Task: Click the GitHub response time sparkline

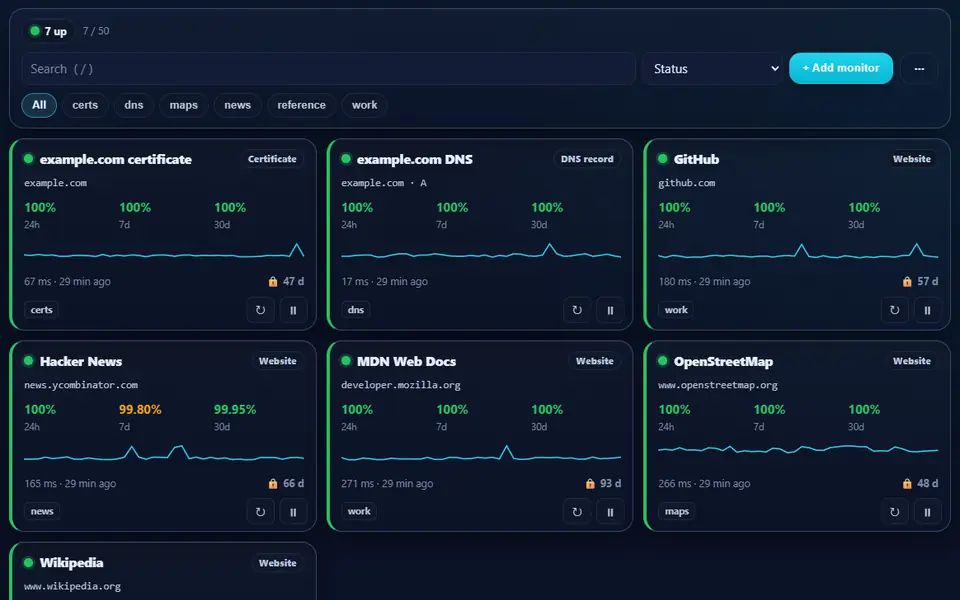Action: pyautogui.click(x=798, y=251)
